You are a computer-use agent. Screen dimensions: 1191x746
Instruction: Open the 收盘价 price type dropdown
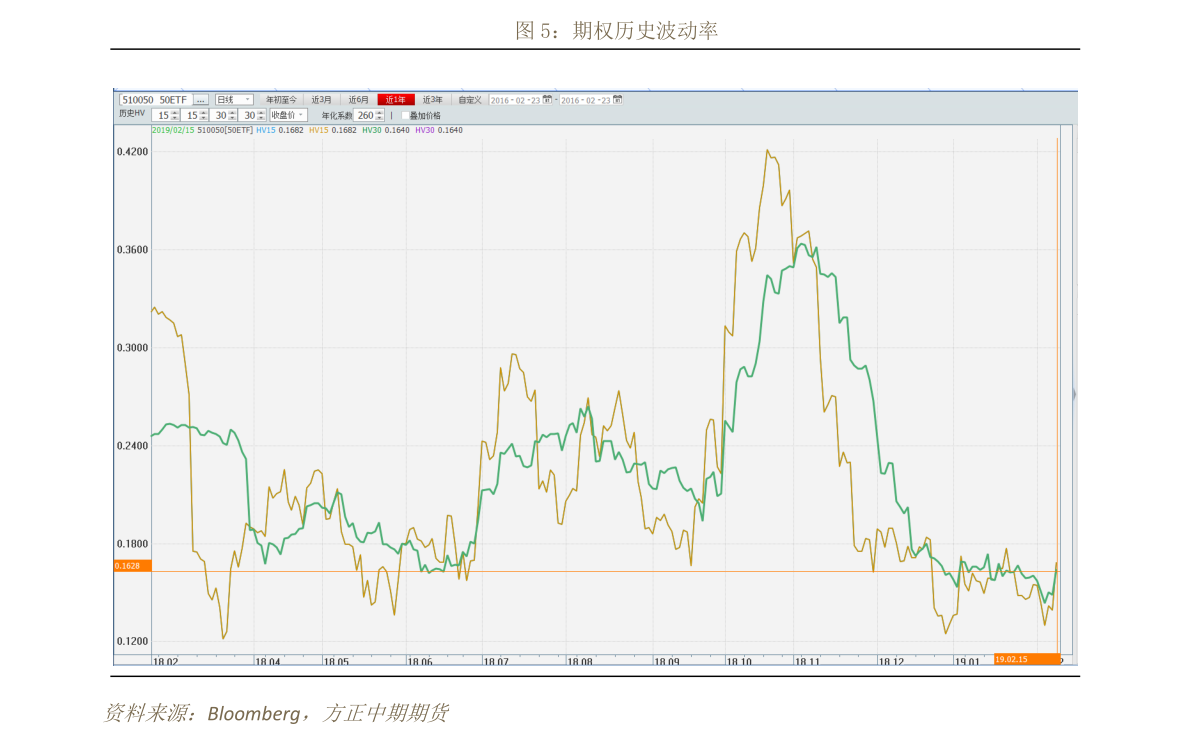tap(301, 115)
